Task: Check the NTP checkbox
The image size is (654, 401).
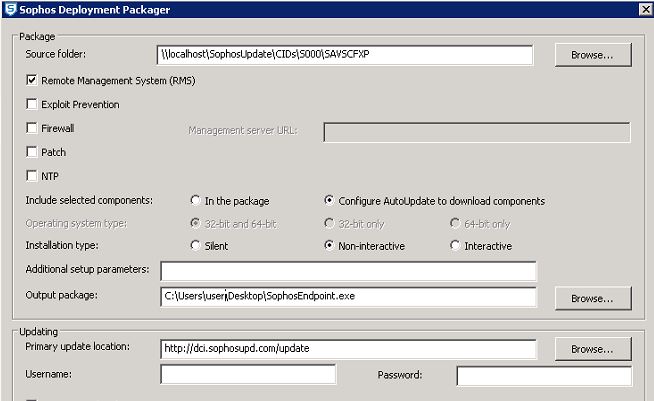Action: pyautogui.click(x=32, y=176)
